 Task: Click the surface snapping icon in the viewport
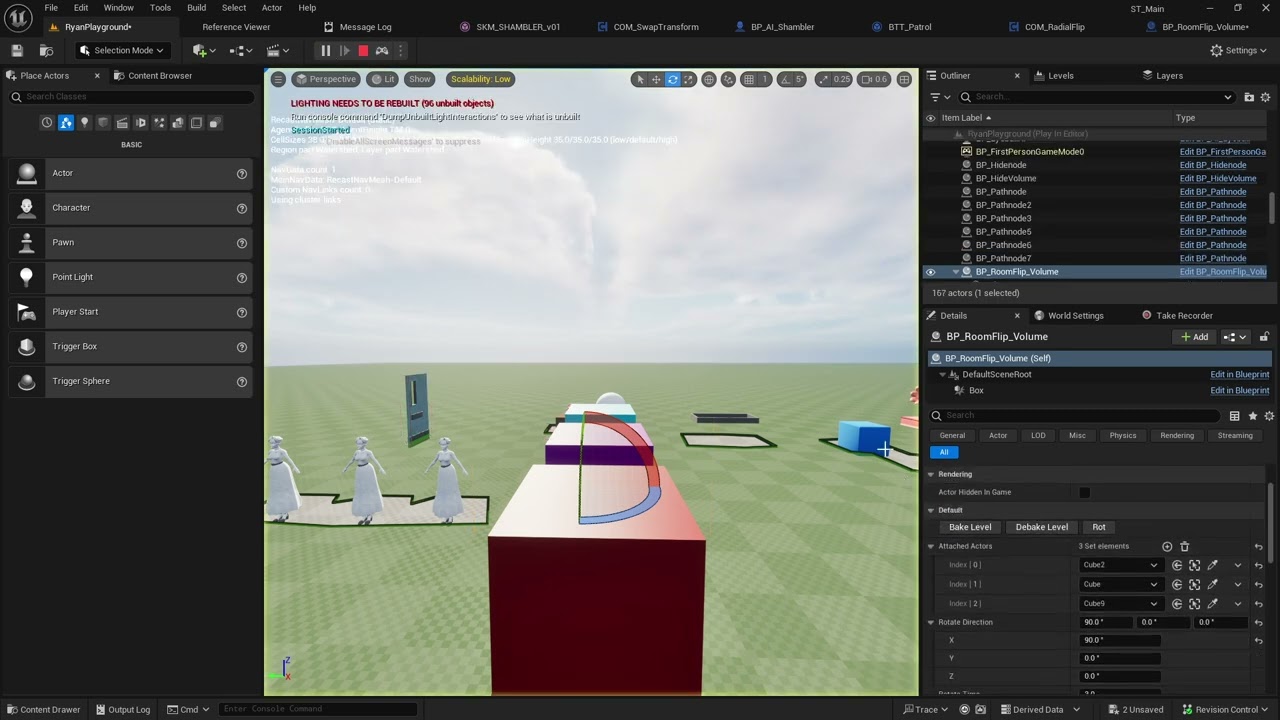(728, 79)
